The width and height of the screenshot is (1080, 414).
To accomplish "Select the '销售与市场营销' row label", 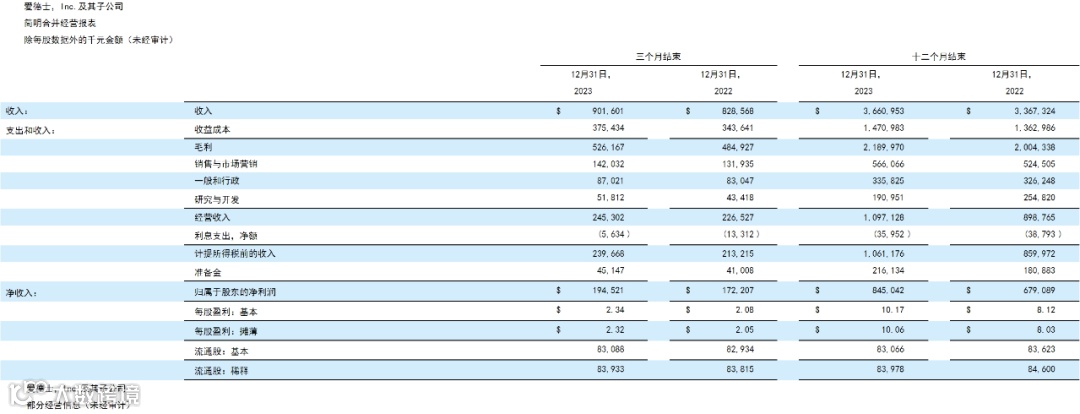I will (x=227, y=165).
